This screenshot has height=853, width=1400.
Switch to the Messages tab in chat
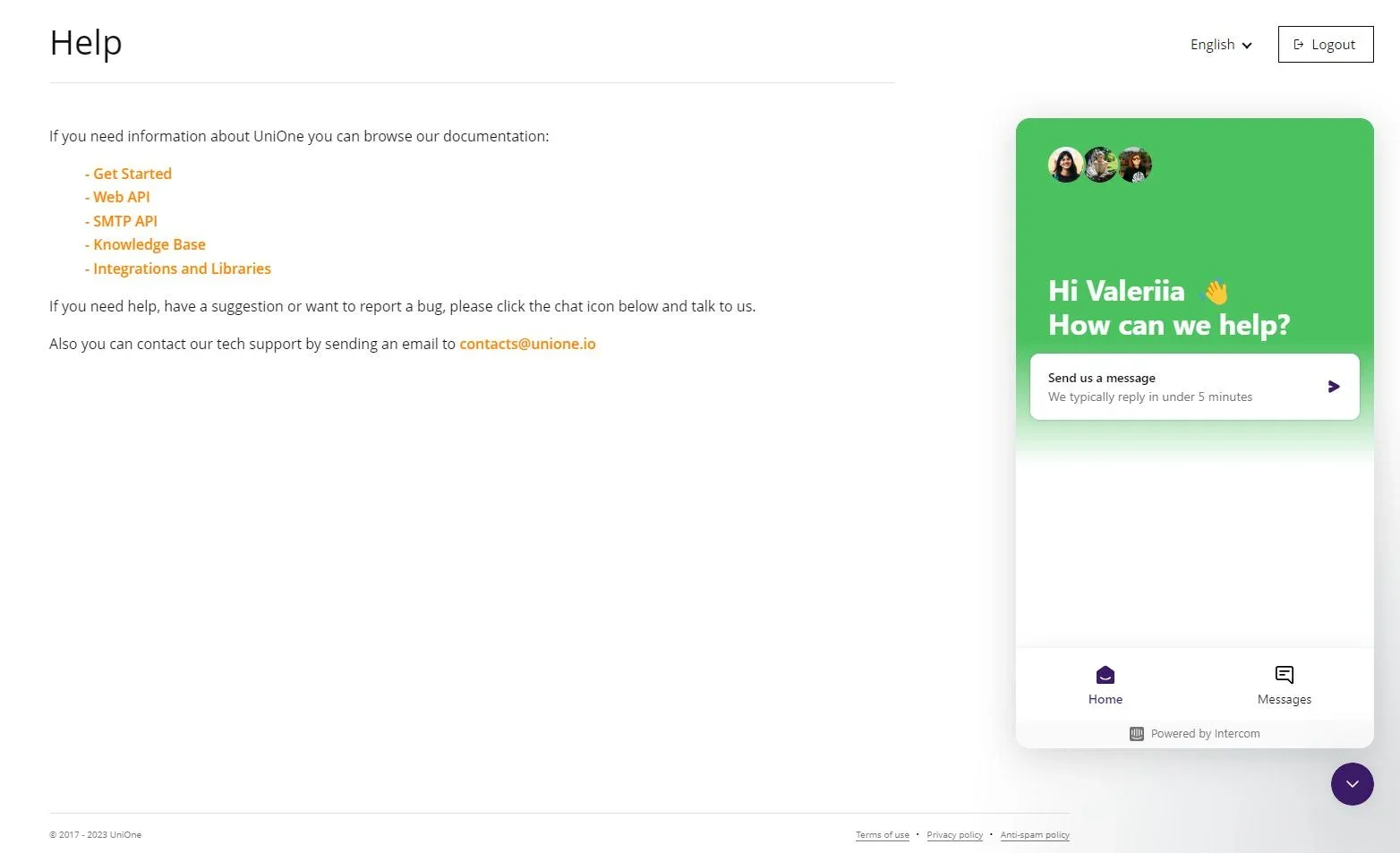click(1285, 685)
